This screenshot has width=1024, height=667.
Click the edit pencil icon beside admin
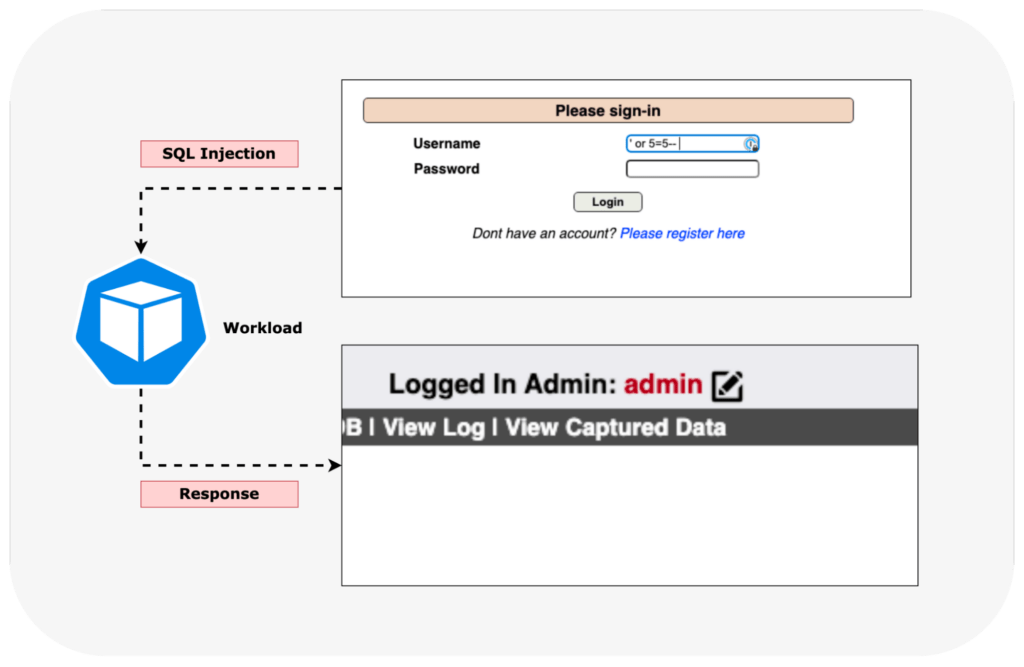[x=729, y=383]
